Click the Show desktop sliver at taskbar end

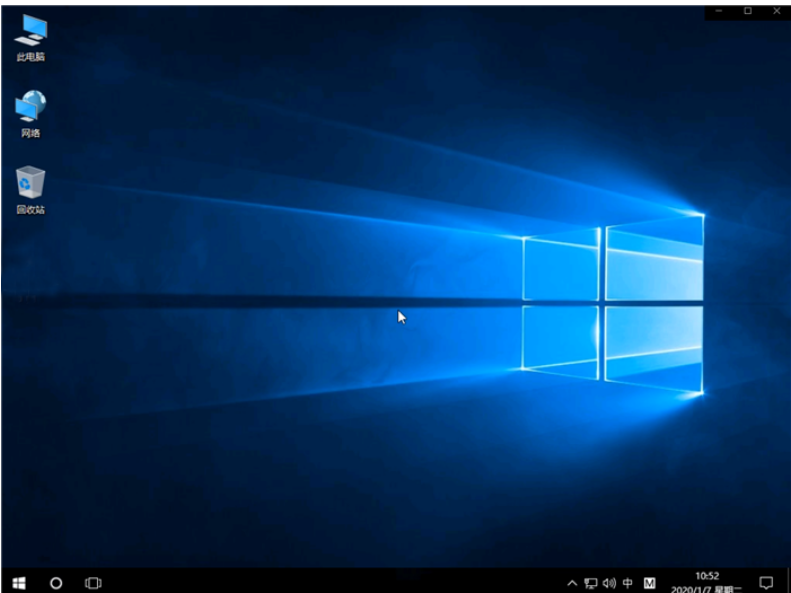(x=788, y=581)
